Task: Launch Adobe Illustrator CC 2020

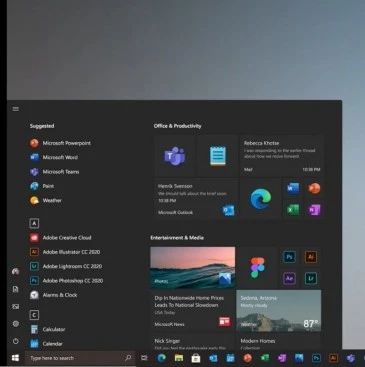Action: (65, 252)
